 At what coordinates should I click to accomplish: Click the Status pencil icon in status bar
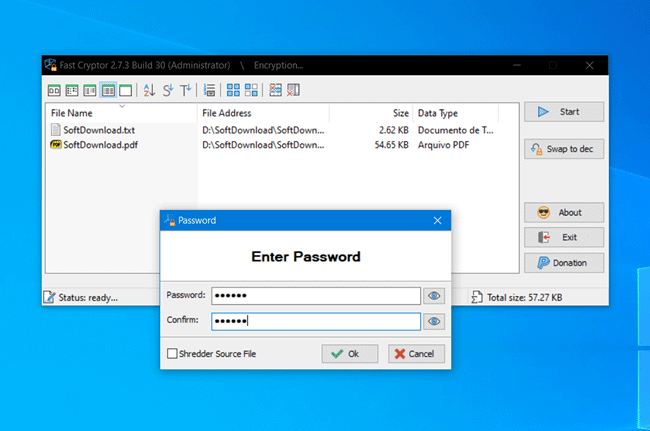click(49, 297)
